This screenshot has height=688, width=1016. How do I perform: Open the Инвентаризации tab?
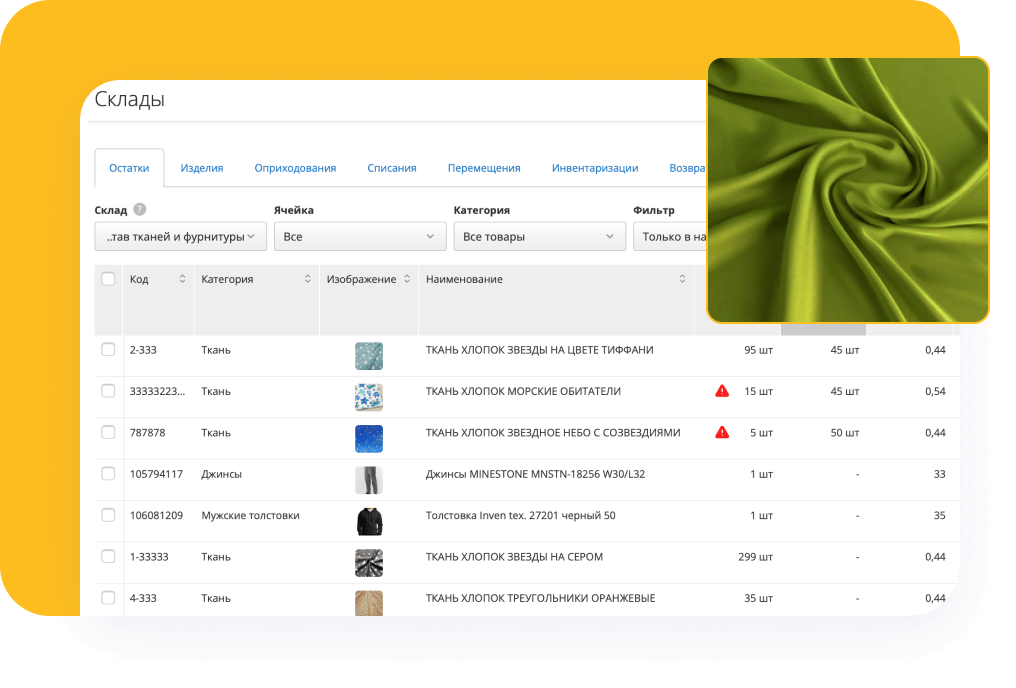pyautogui.click(x=595, y=168)
